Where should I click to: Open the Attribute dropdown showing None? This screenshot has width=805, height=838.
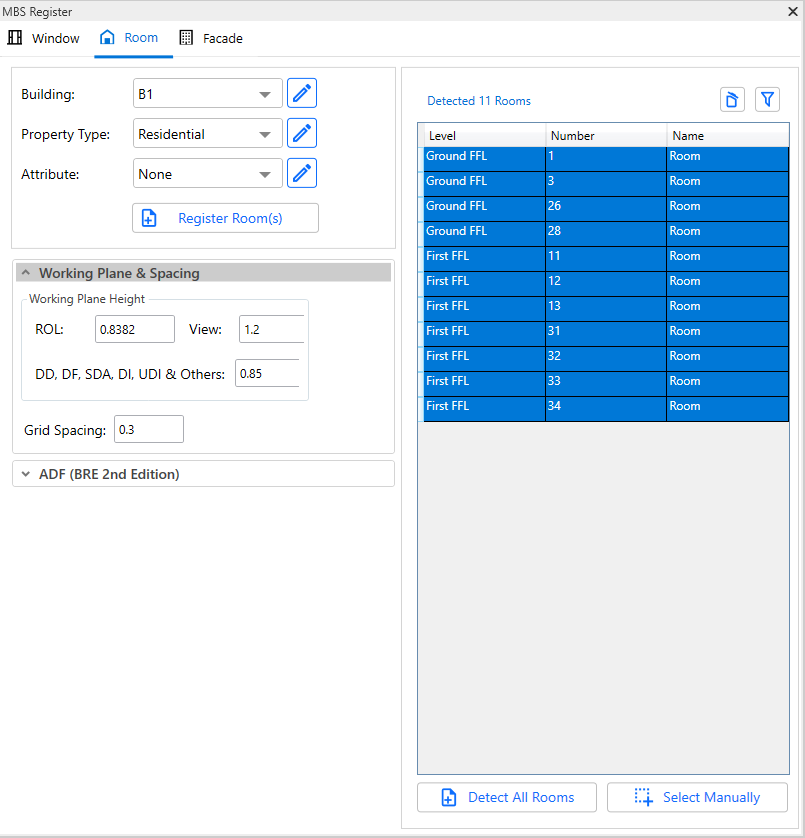click(207, 173)
